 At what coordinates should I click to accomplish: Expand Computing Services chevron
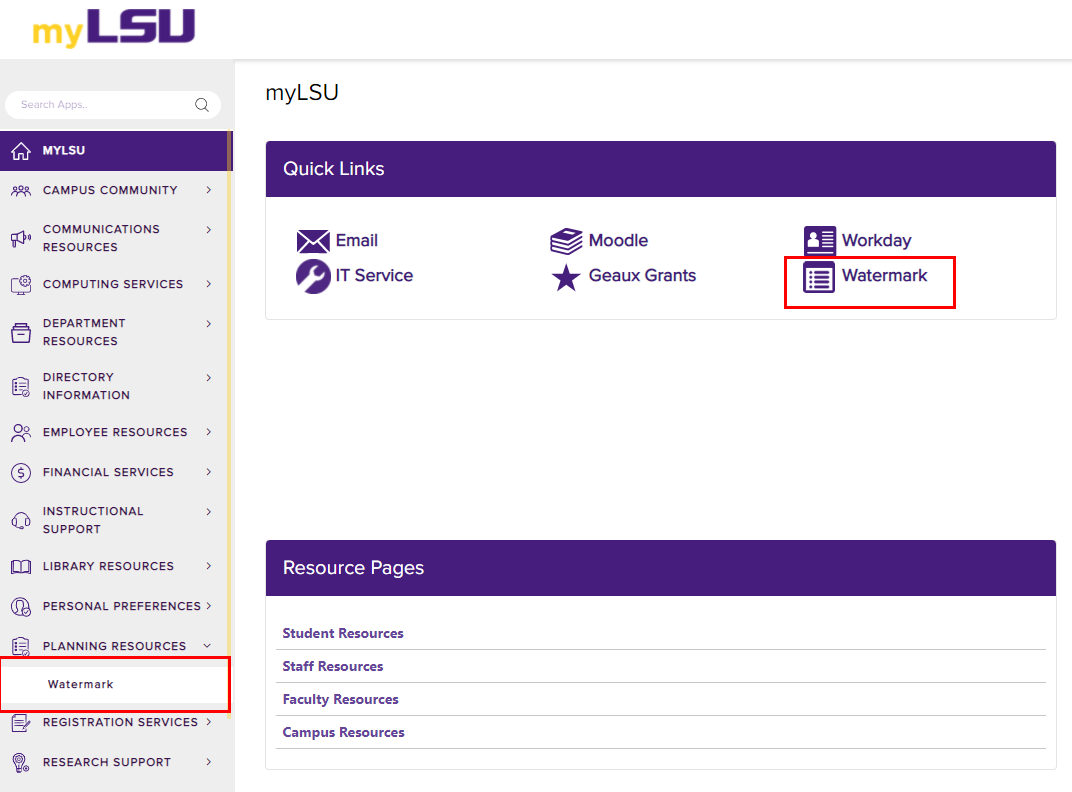pyautogui.click(x=209, y=284)
